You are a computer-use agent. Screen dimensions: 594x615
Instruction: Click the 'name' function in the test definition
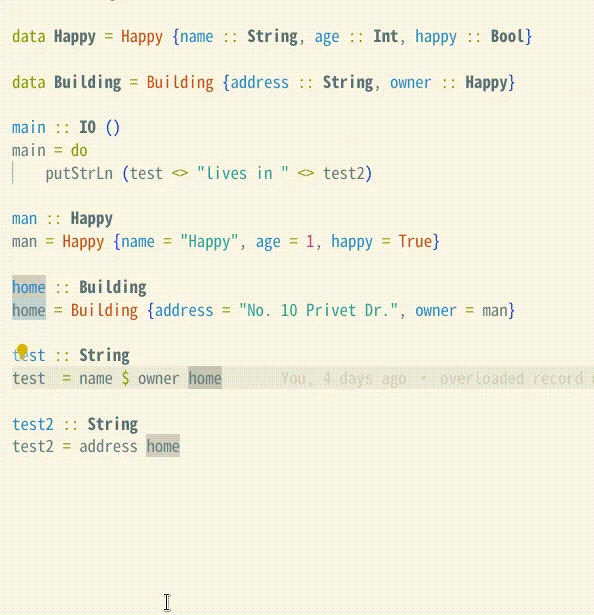point(96,378)
